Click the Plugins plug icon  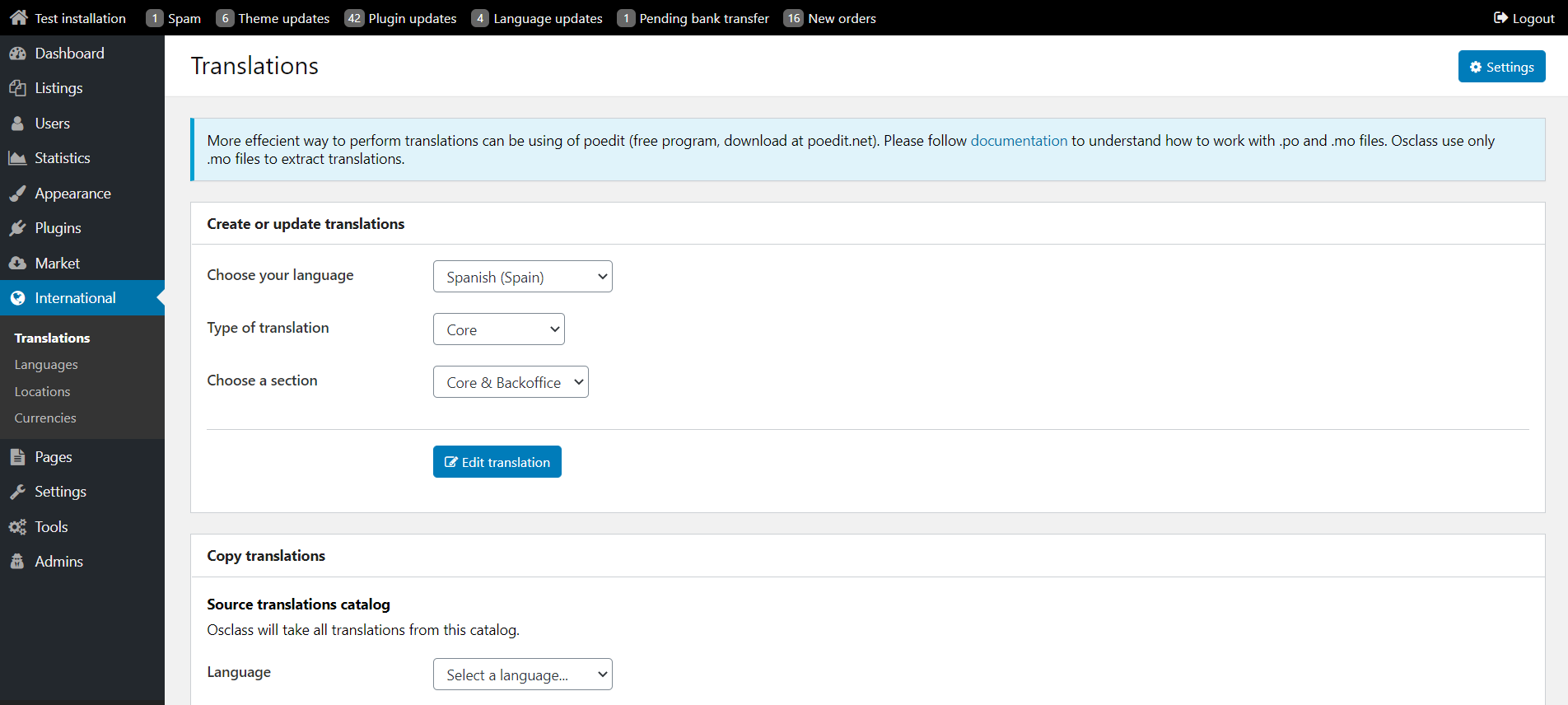pyautogui.click(x=17, y=228)
